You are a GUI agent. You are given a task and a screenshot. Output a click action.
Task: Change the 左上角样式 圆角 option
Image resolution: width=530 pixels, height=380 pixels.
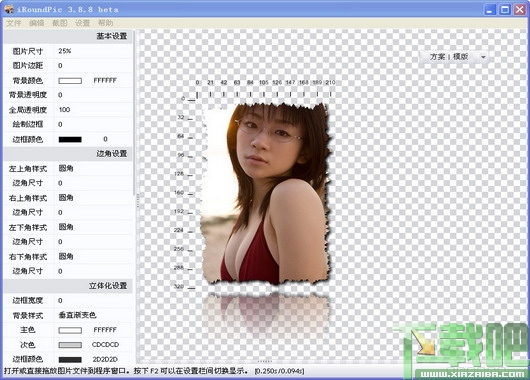pyautogui.click(x=93, y=168)
